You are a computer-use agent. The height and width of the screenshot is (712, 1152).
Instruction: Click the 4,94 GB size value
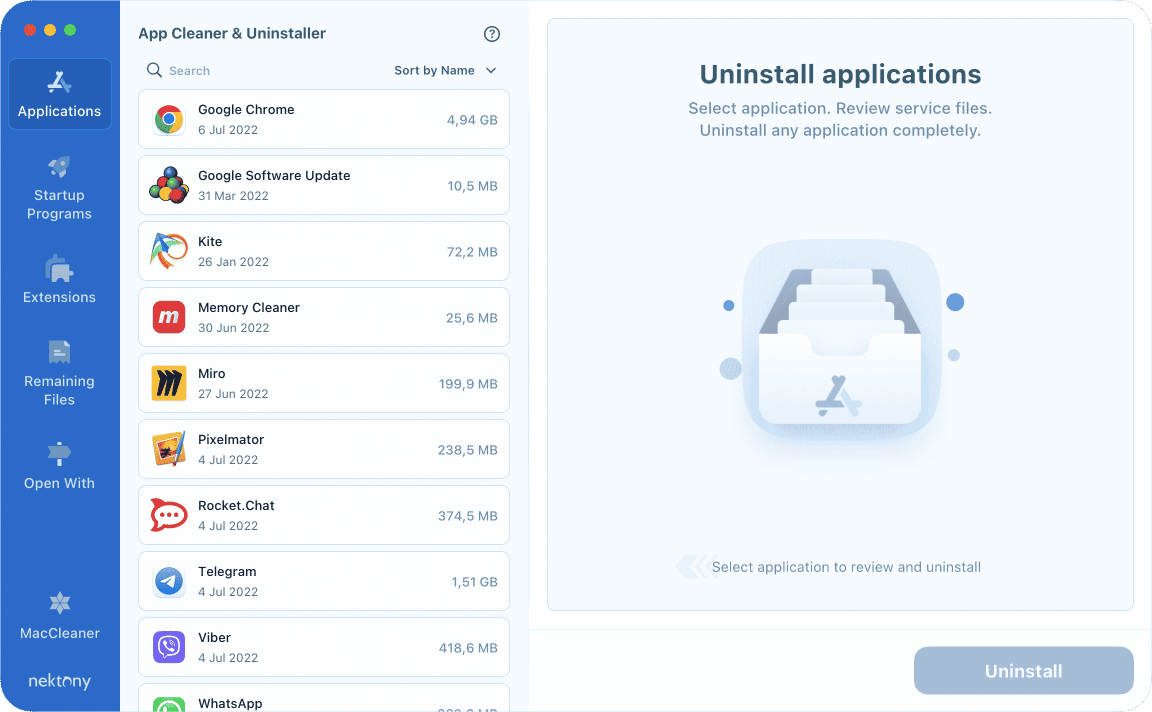(472, 120)
